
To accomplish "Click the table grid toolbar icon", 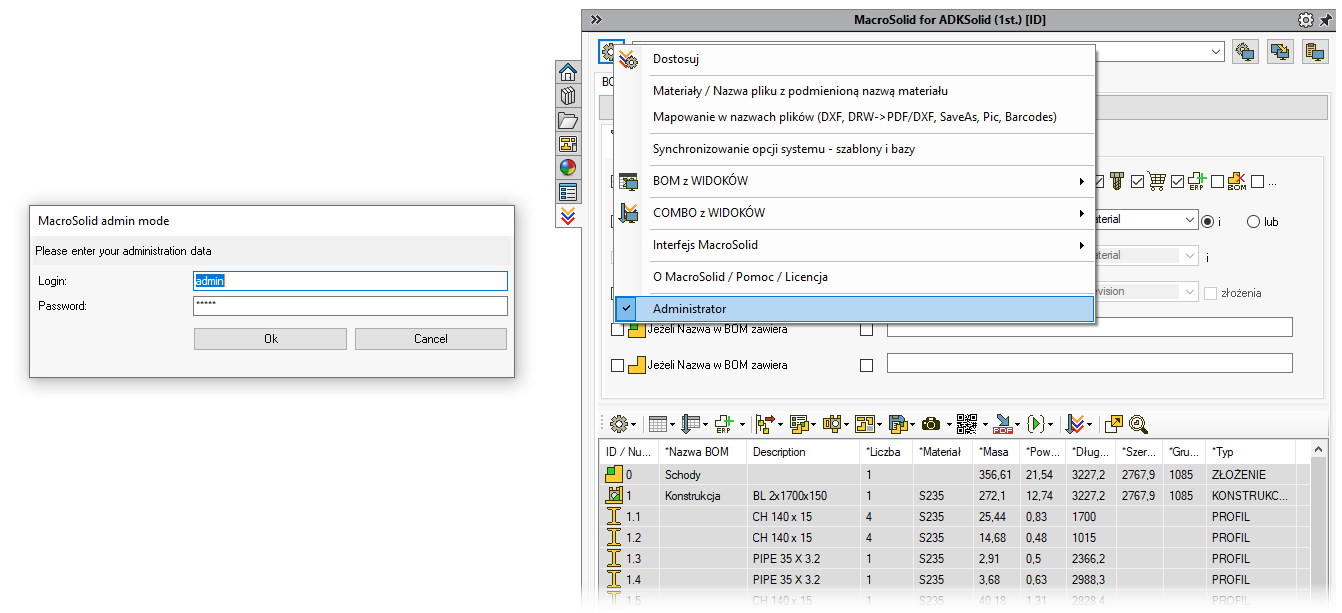I will [x=657, y=424].
